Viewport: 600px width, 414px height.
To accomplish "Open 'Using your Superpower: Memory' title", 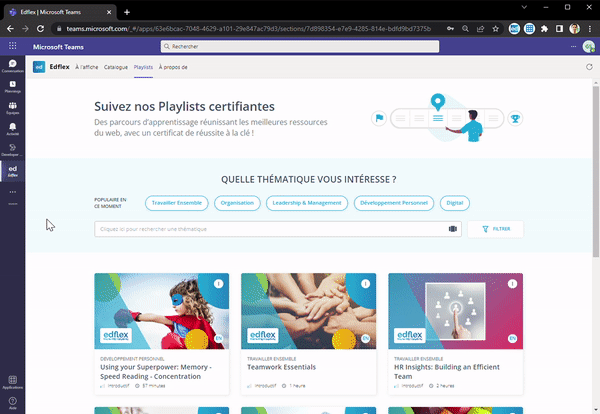I will tap(156, 372).
